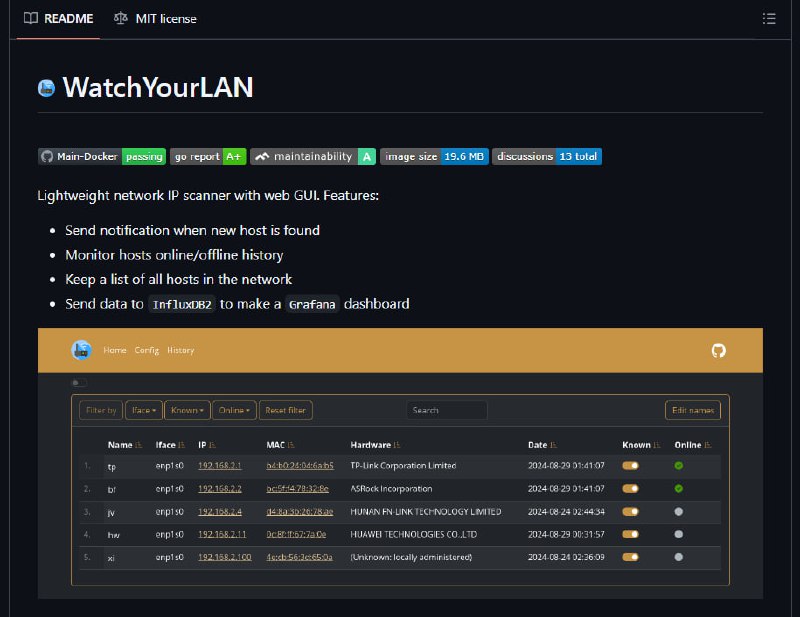Sort hosts by MAC column icon
This screenshot has height=617, width=800.
point(291,445)
